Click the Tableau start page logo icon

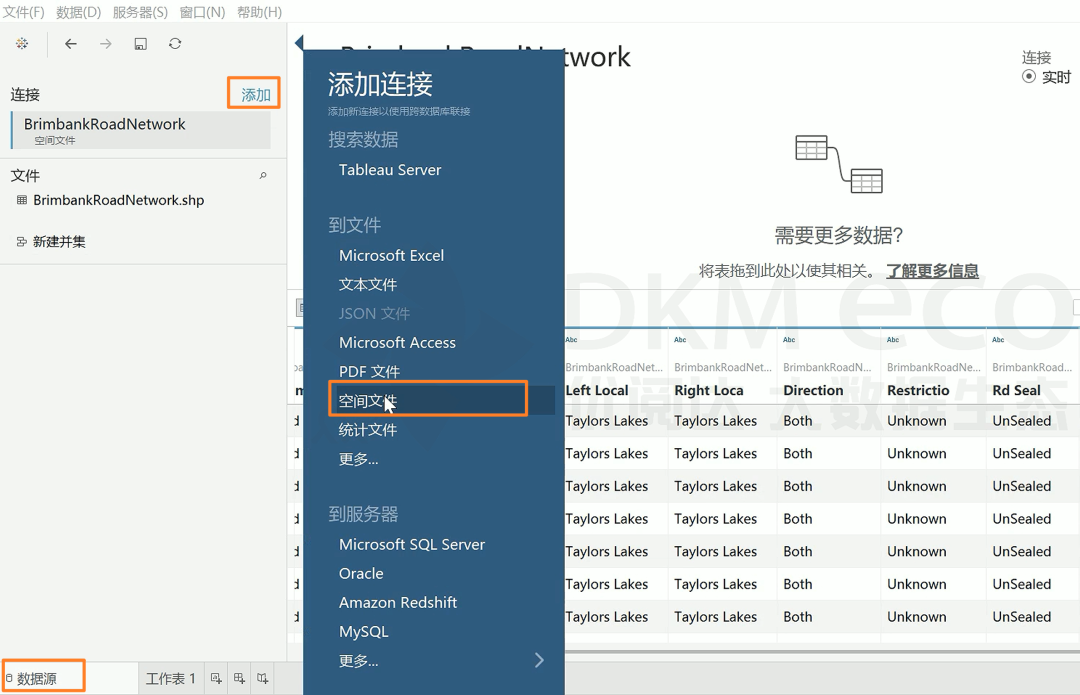22,44
